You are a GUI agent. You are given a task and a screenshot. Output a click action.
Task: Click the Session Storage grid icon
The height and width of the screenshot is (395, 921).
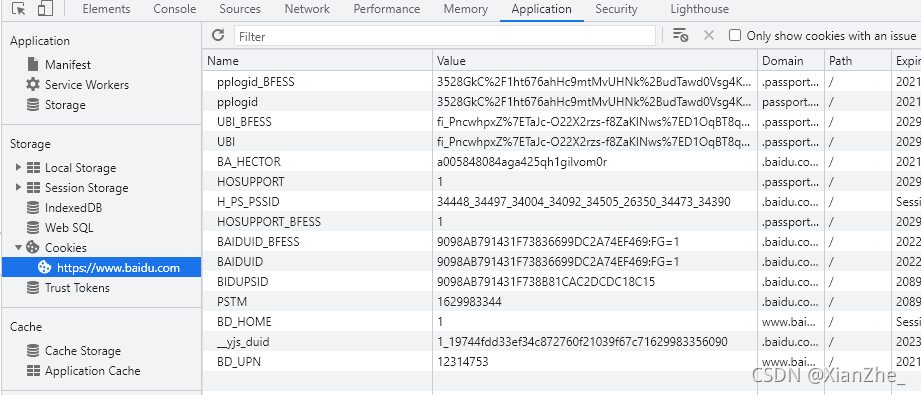click(x=33, y=188)
